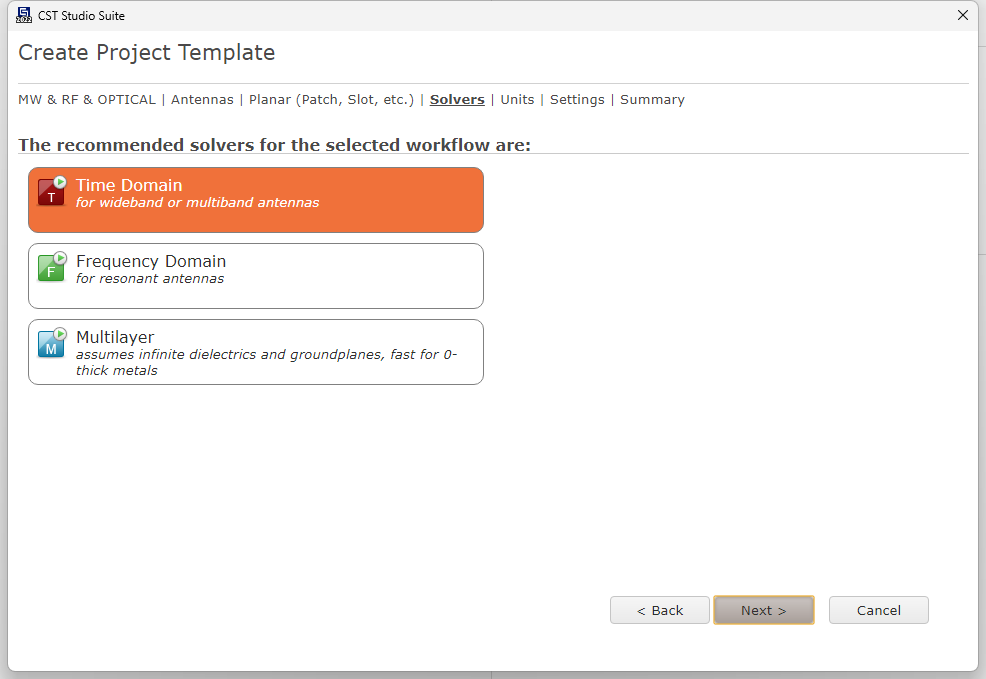Go to the MW & RF & OPTICAL step
Viewport: 986px width, 679px height.
(87, 99)
